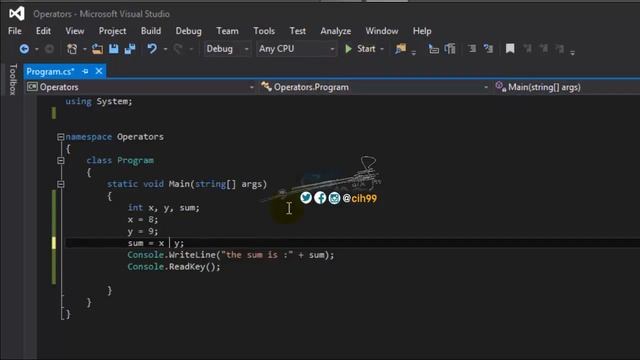Image resolution: width=640 pixels, height=360 pixels.
Task: Click the word 'Program' in class declaration
Action: pos(136,160)
